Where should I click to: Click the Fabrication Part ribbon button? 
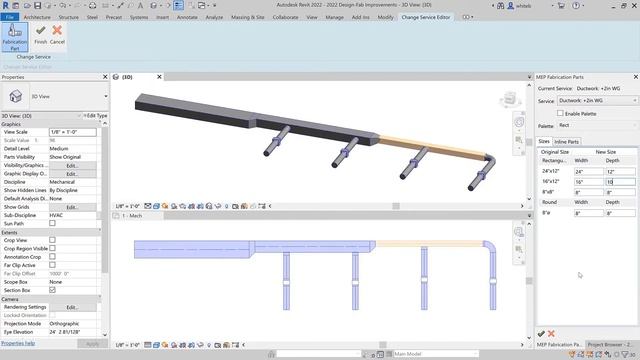(15, 37)
